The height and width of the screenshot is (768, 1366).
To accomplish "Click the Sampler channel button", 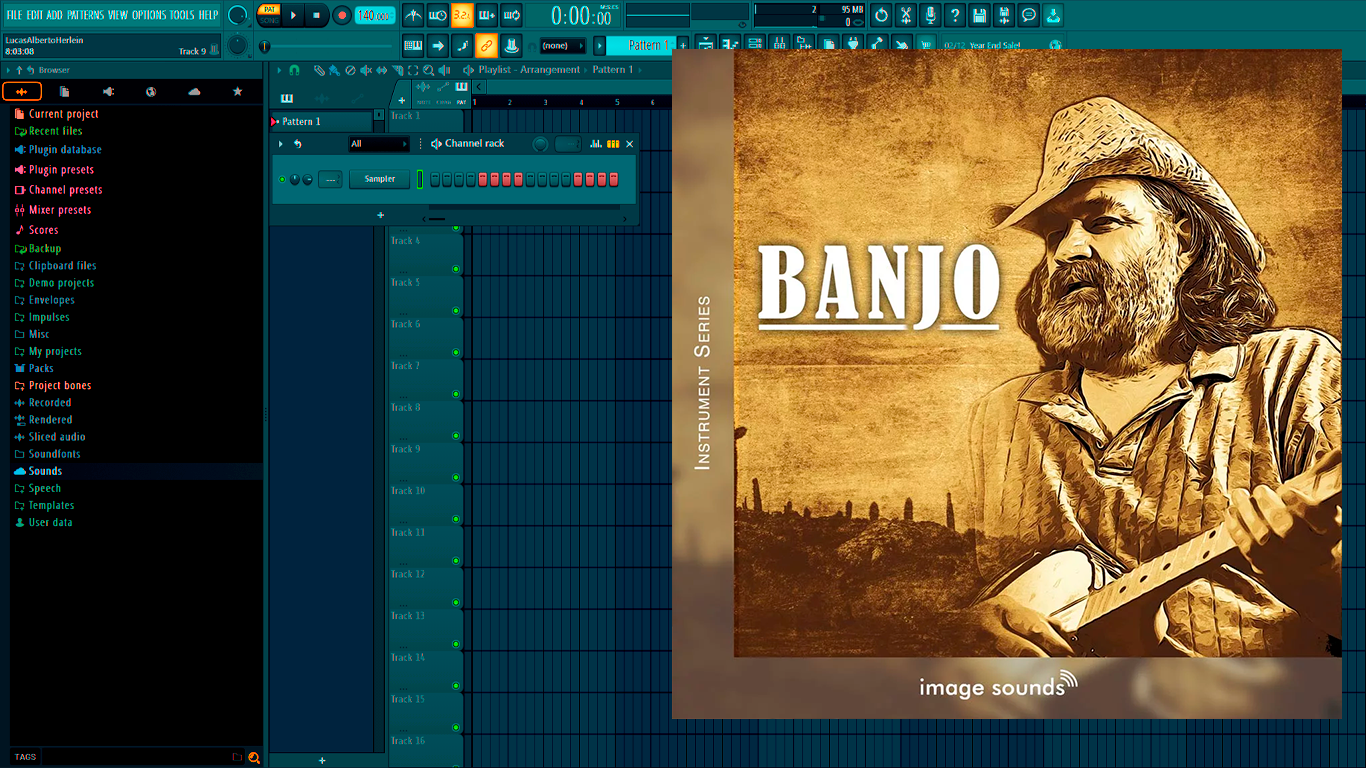I will [x=379, y=179].
